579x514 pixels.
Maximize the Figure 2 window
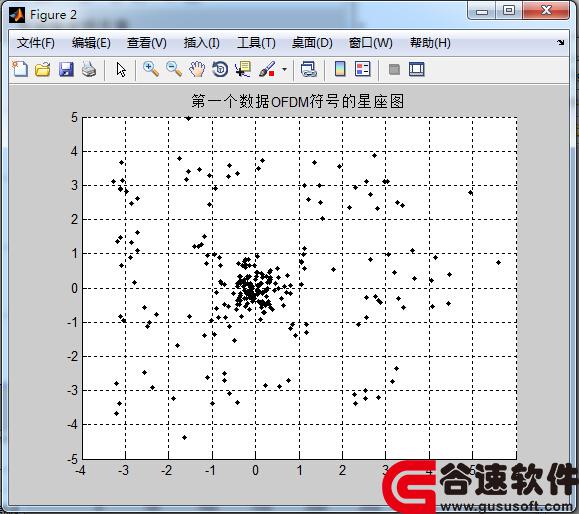[x=509, y=10]
